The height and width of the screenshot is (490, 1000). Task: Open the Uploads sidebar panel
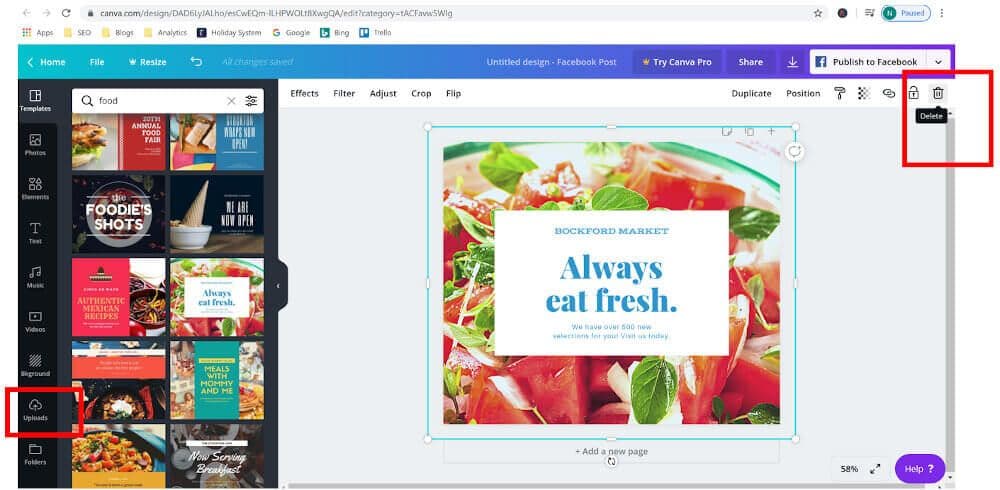coord(36,410)
